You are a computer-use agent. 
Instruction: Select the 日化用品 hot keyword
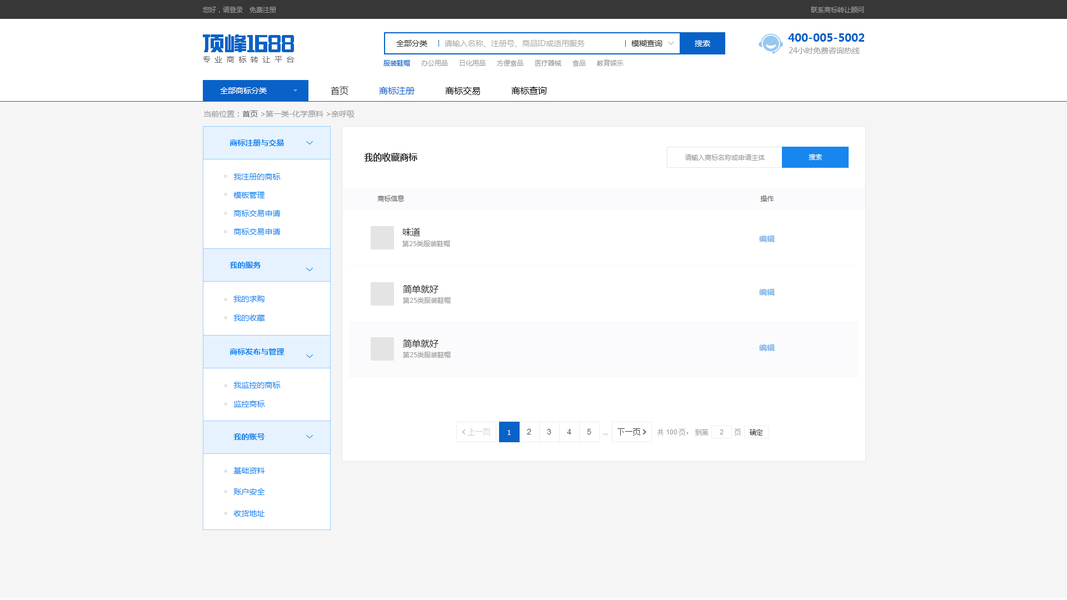(472, 63)
